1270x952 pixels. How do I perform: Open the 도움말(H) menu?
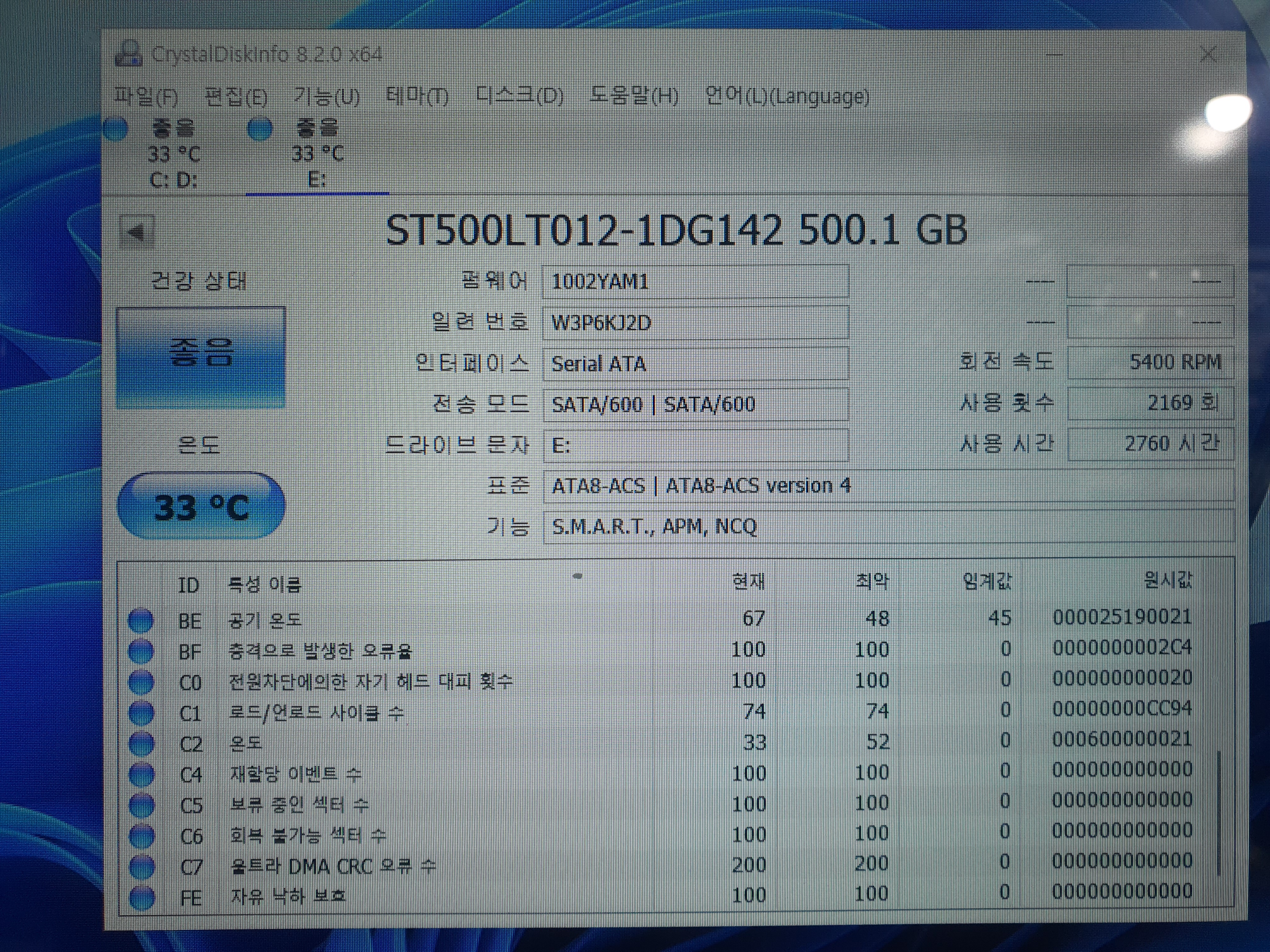tap(634, 96)
